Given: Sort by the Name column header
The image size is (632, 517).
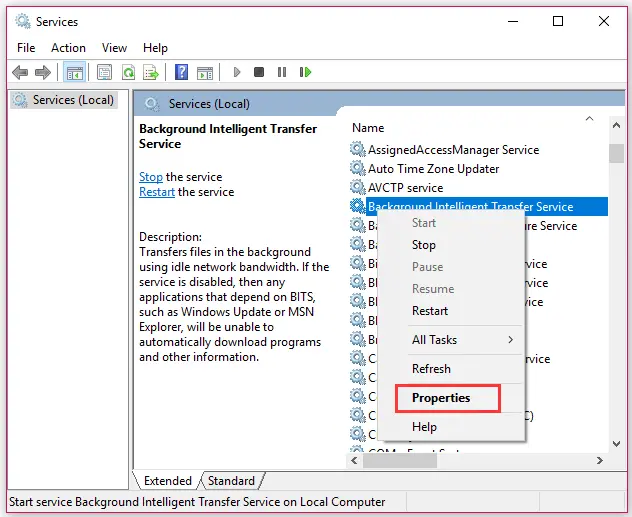Looking at the screenshot, I should pyautogui.click(x=368, y=128).
